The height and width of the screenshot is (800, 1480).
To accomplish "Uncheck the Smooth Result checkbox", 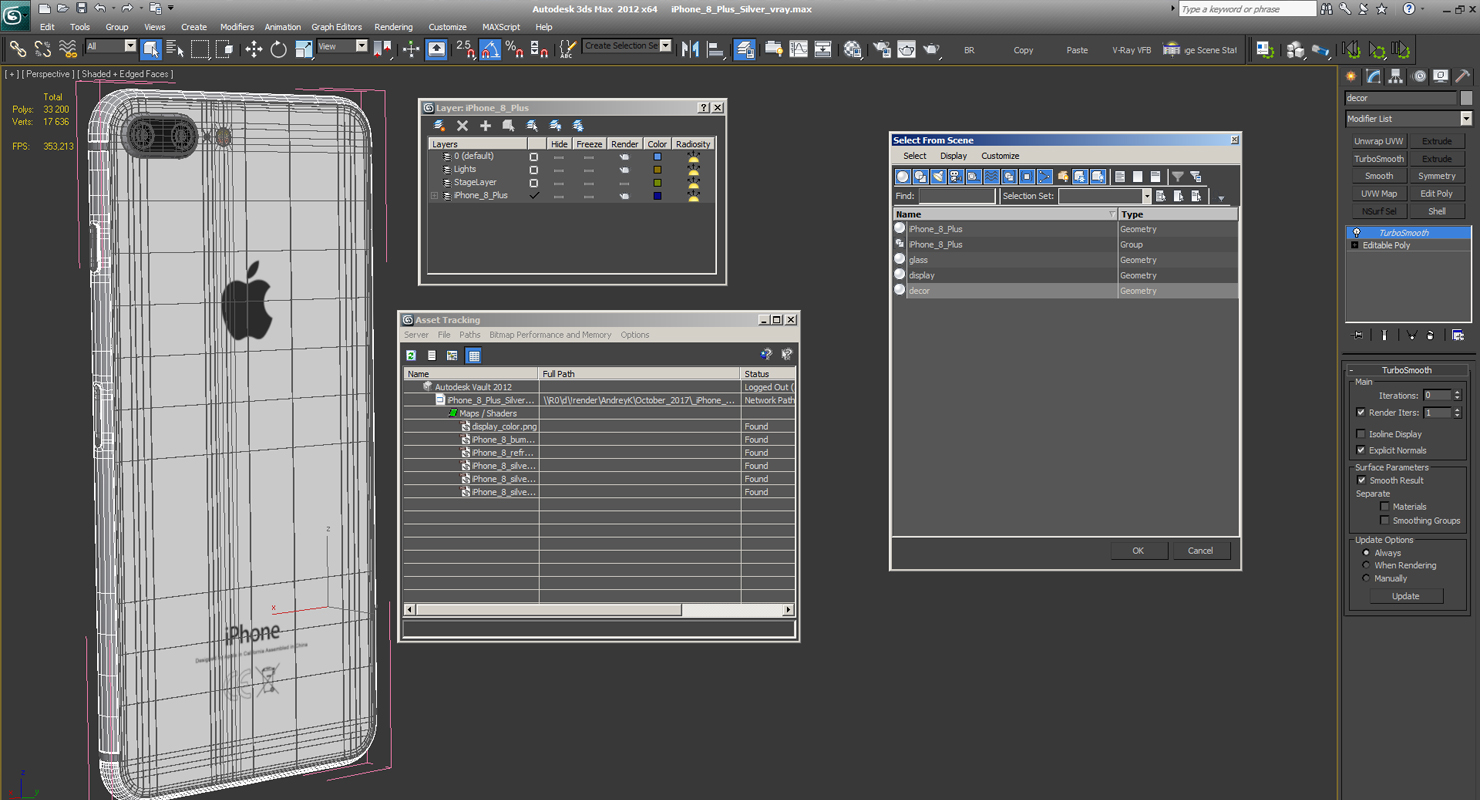I will tap(1360, 480).
